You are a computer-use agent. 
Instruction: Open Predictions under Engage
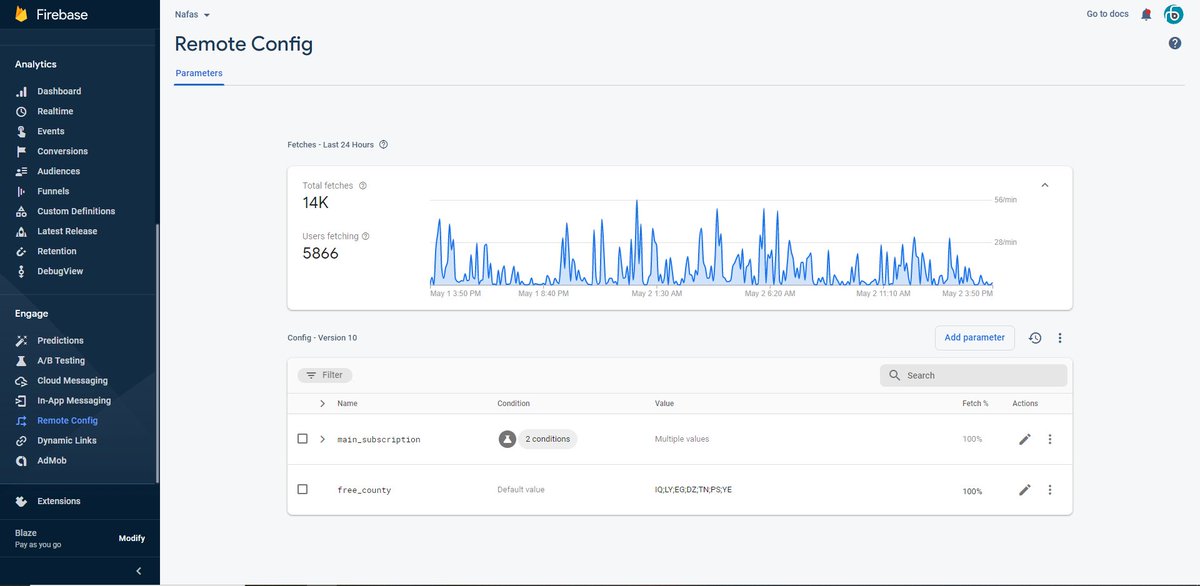point(60,340)
